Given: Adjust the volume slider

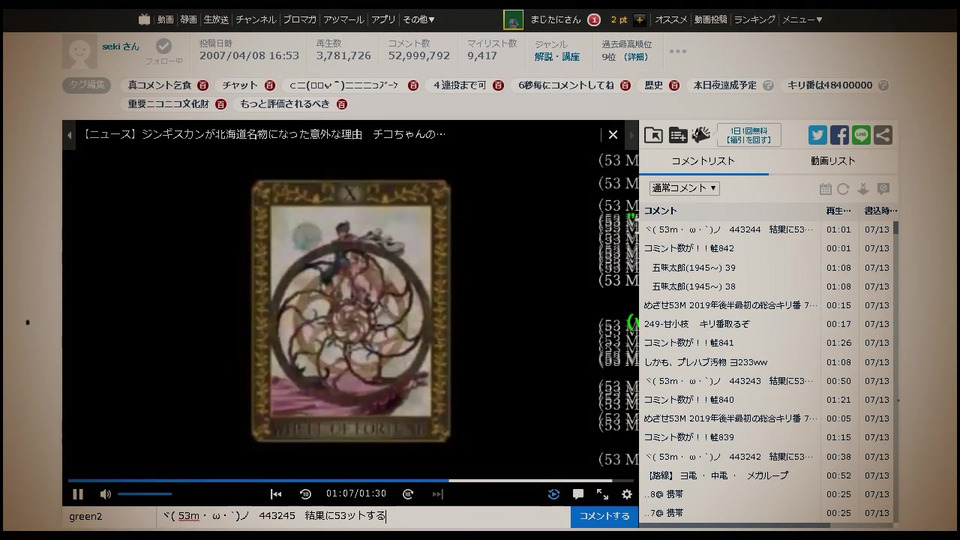Looking at the screenshot, I should point(144,494).
